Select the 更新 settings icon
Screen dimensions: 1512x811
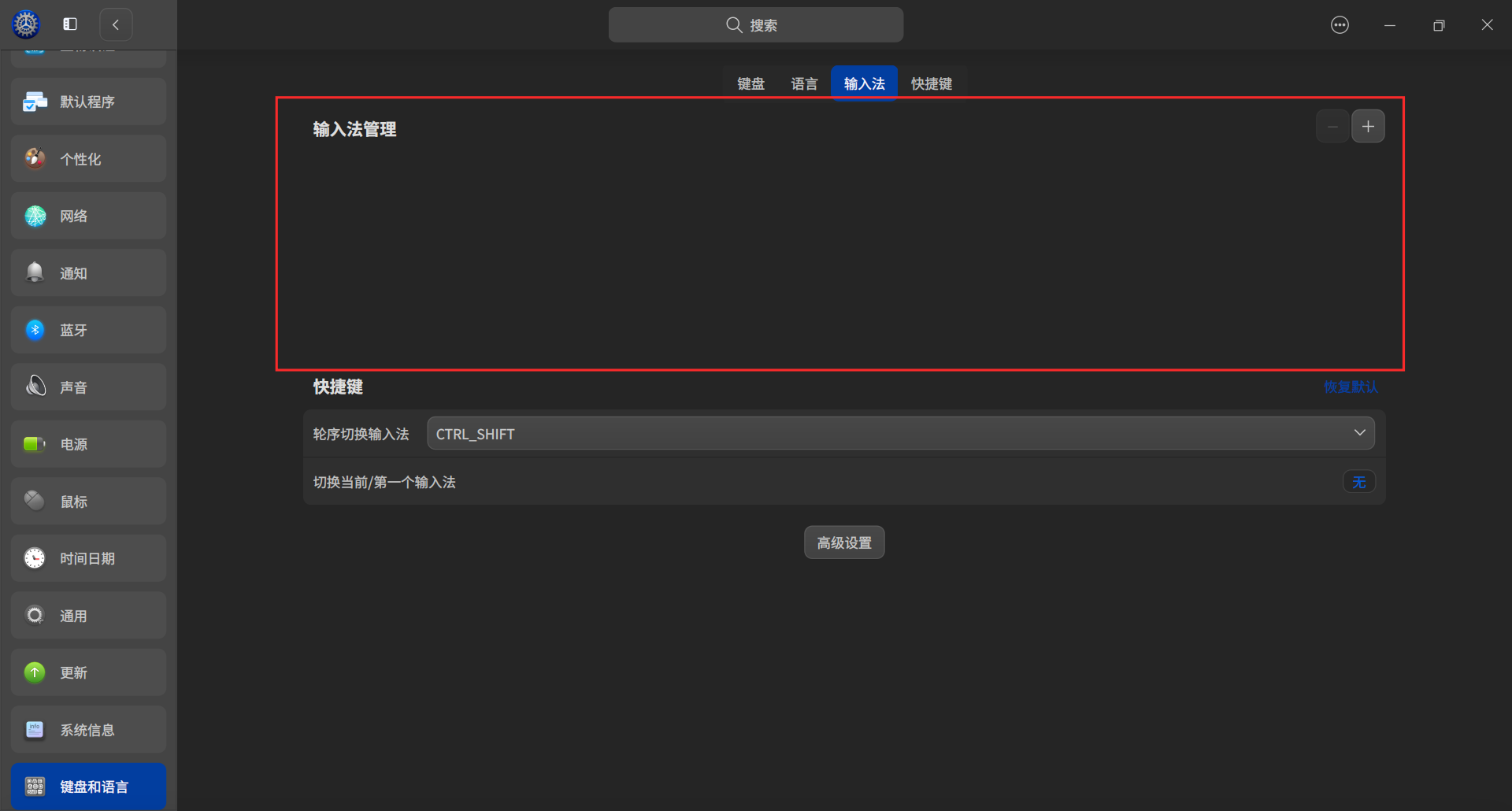click(x=87, y=672)
